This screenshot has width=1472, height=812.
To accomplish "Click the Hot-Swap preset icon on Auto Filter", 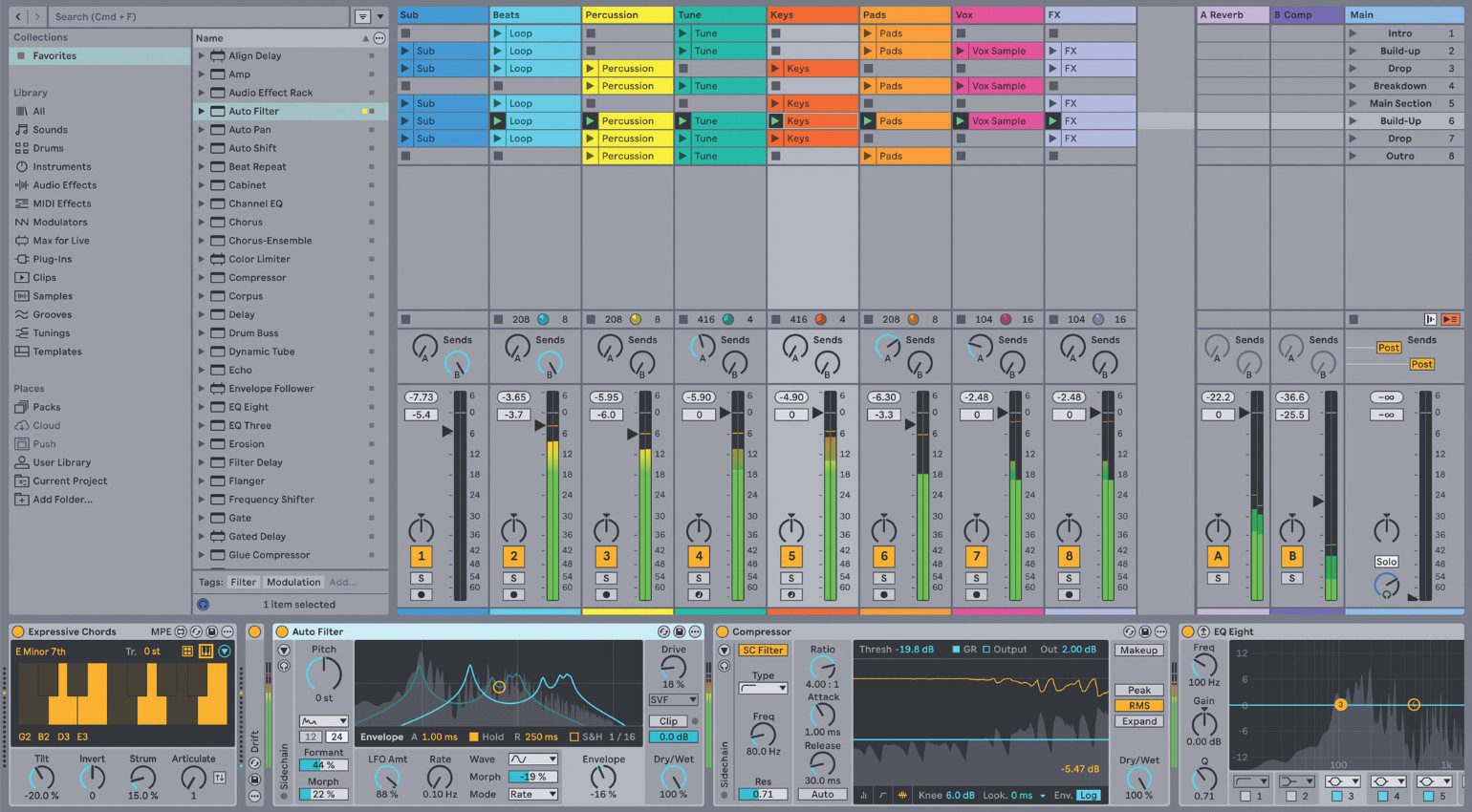I will tap(663, 631).
